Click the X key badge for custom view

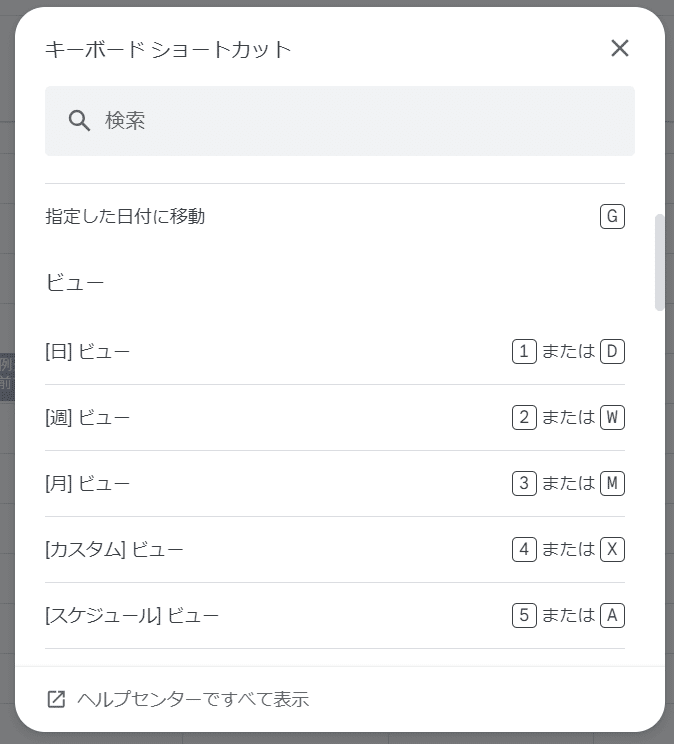click(612, 549)
